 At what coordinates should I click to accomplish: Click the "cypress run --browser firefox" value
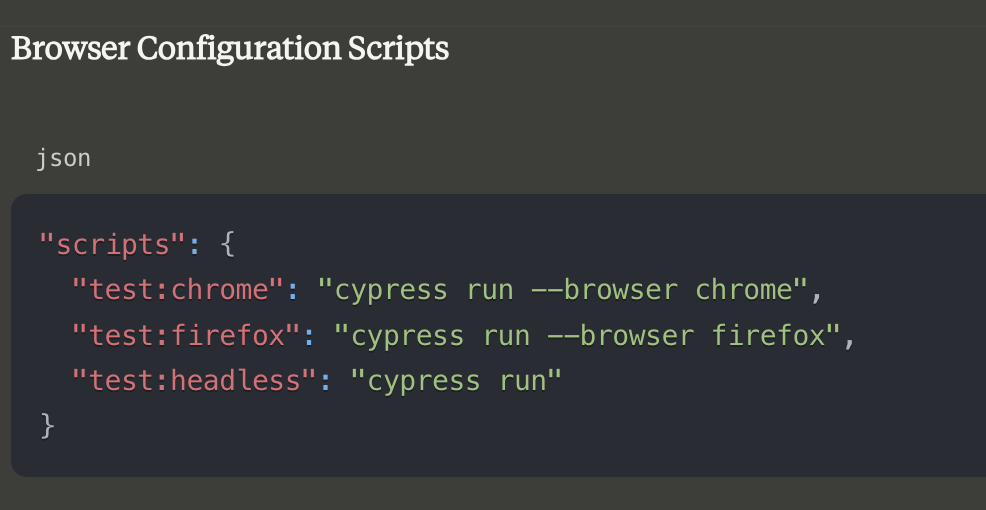[x=587, y=335]
